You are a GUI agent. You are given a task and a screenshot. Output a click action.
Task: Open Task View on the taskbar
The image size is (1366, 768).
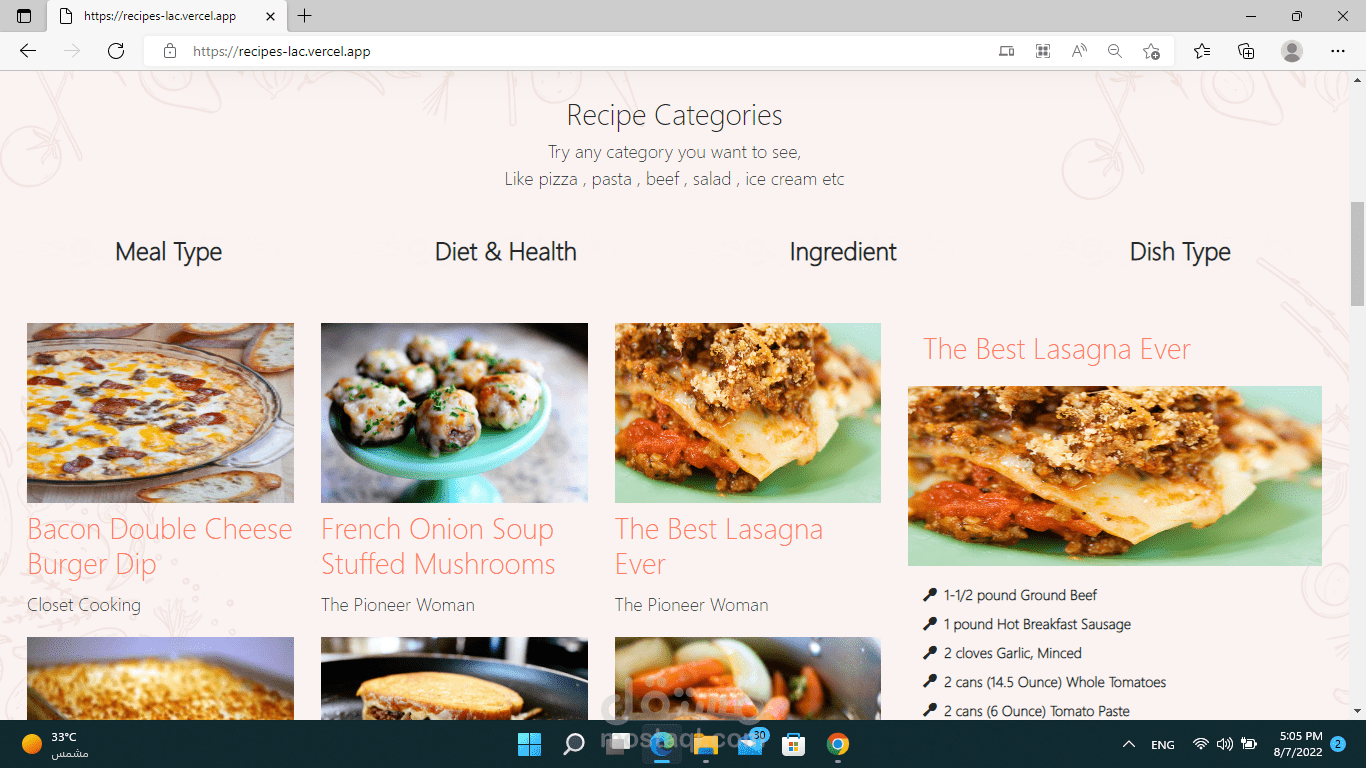[x=618, y=744]
